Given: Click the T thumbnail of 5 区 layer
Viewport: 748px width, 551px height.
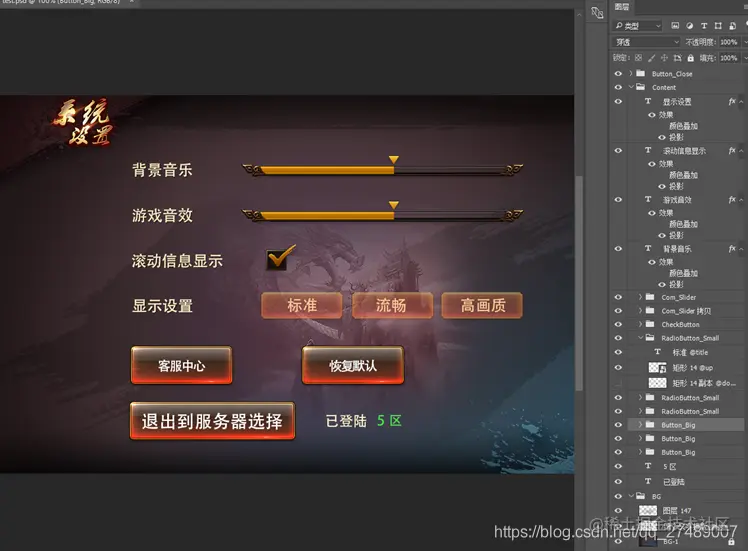Looking at the screenshot, I should pos(648,466).
